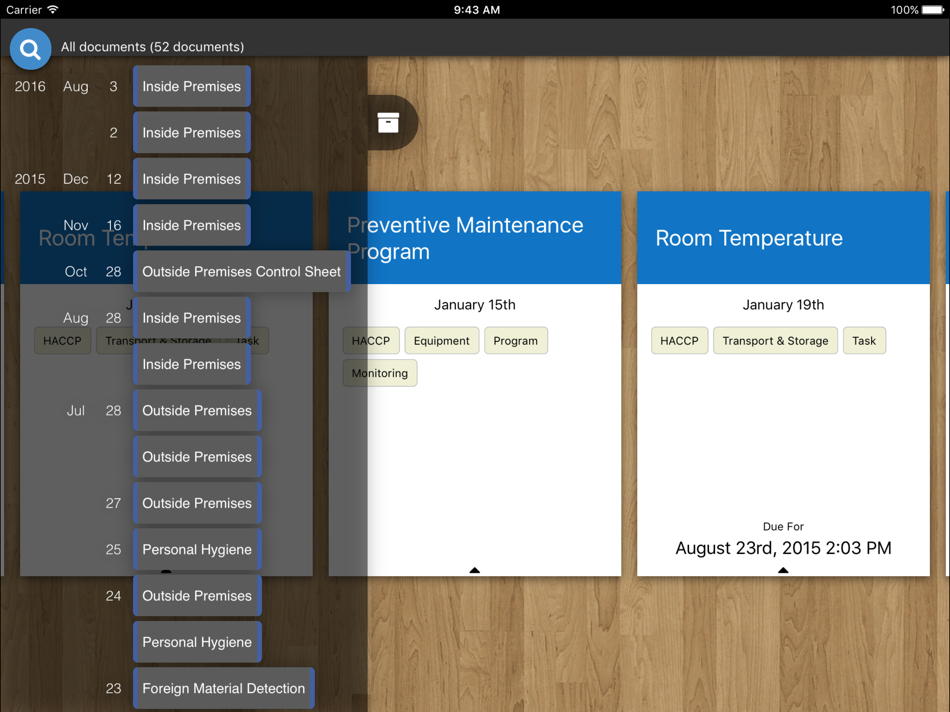The height and width of the screenshot is (712, 950).
Task: Expand Room Temperature card bottom arrow
Action: coord(783,570)
